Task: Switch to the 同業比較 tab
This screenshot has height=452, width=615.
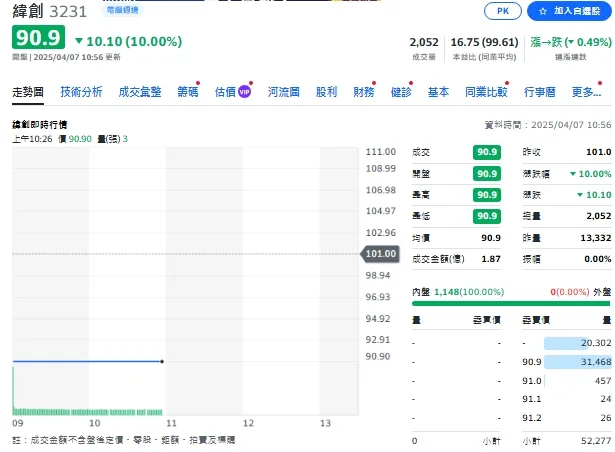Action: pos(485,92)
